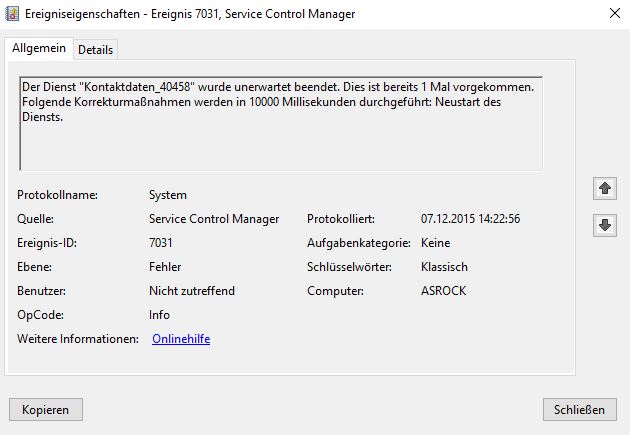
Task: Click the Schließen button
Action: [579, 409]
